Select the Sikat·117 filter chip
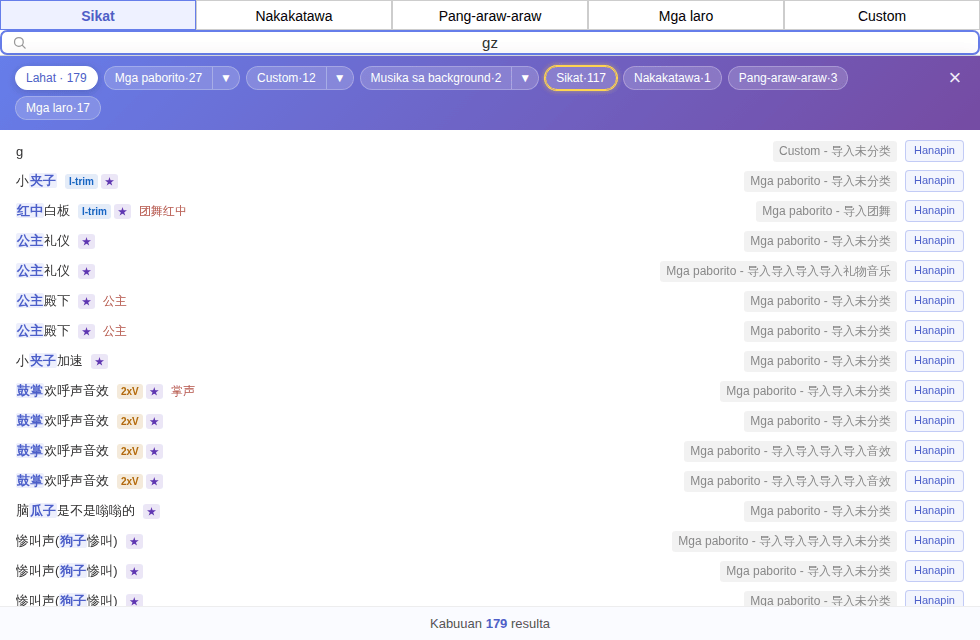Viewport: 980px width, 640px height. point(581,78)
